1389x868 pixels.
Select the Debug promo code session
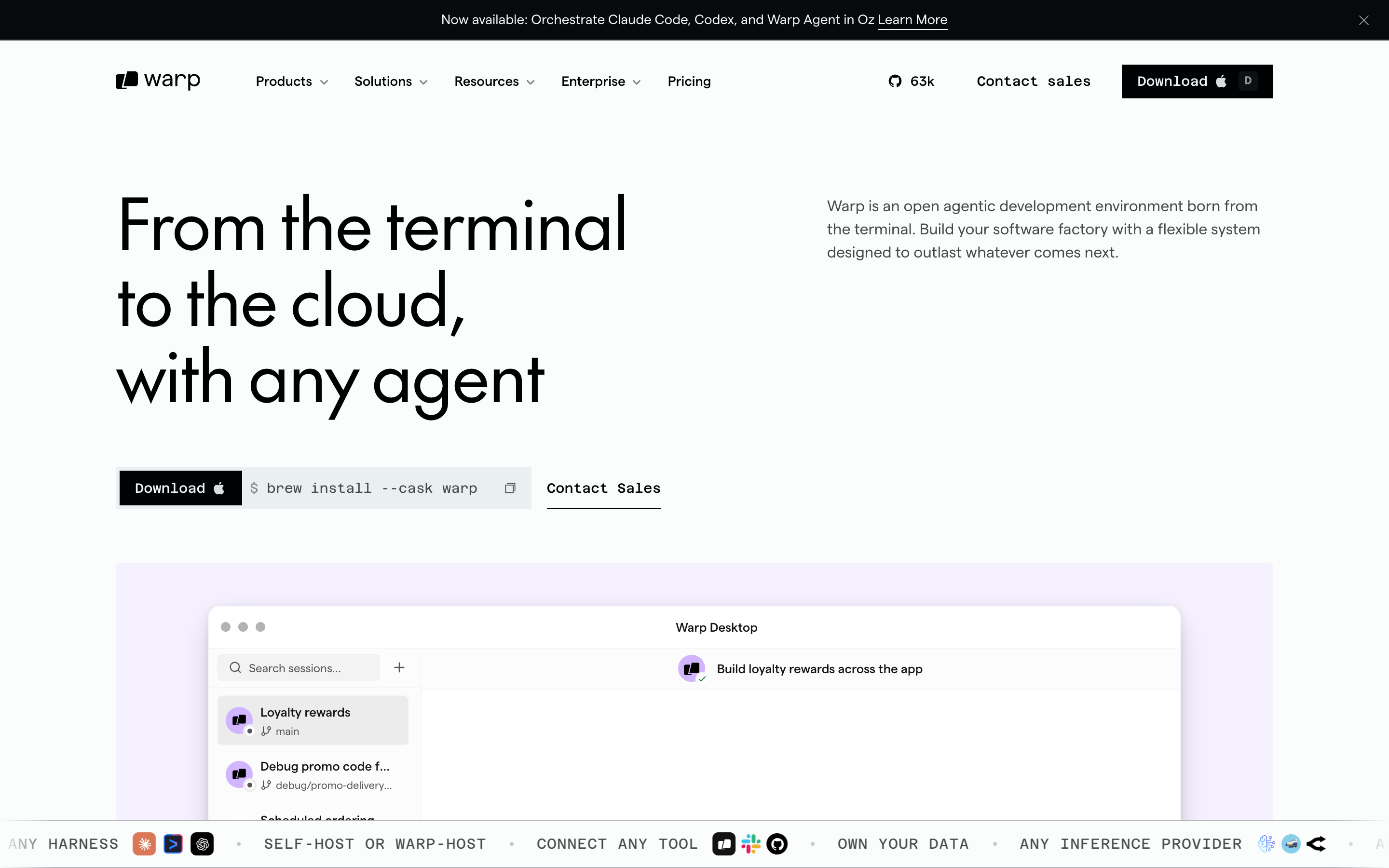coord(313,775)
